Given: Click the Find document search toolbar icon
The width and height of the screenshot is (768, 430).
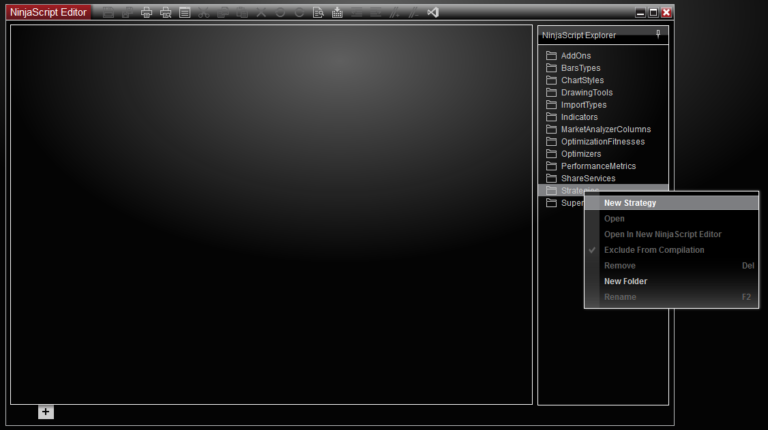Looking at the screenshot, I should (x=318, y=13).
